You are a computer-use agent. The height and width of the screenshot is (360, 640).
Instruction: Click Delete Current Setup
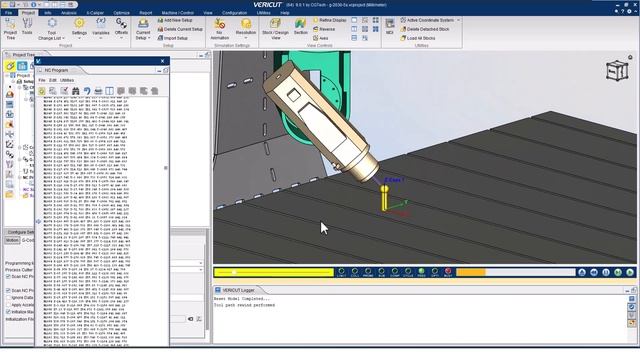(180, 29)
